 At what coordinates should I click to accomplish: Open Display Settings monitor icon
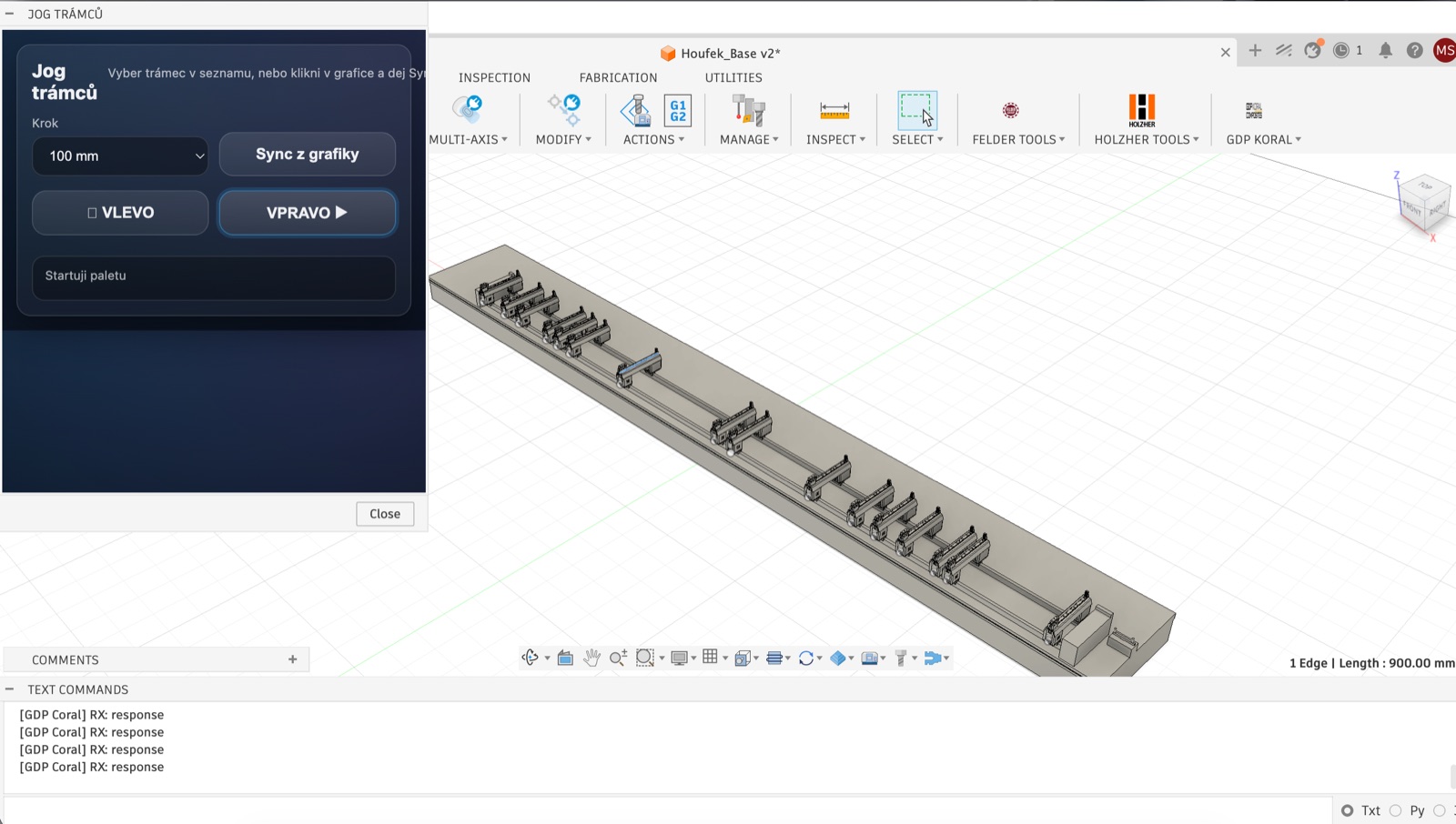(679, 658)
